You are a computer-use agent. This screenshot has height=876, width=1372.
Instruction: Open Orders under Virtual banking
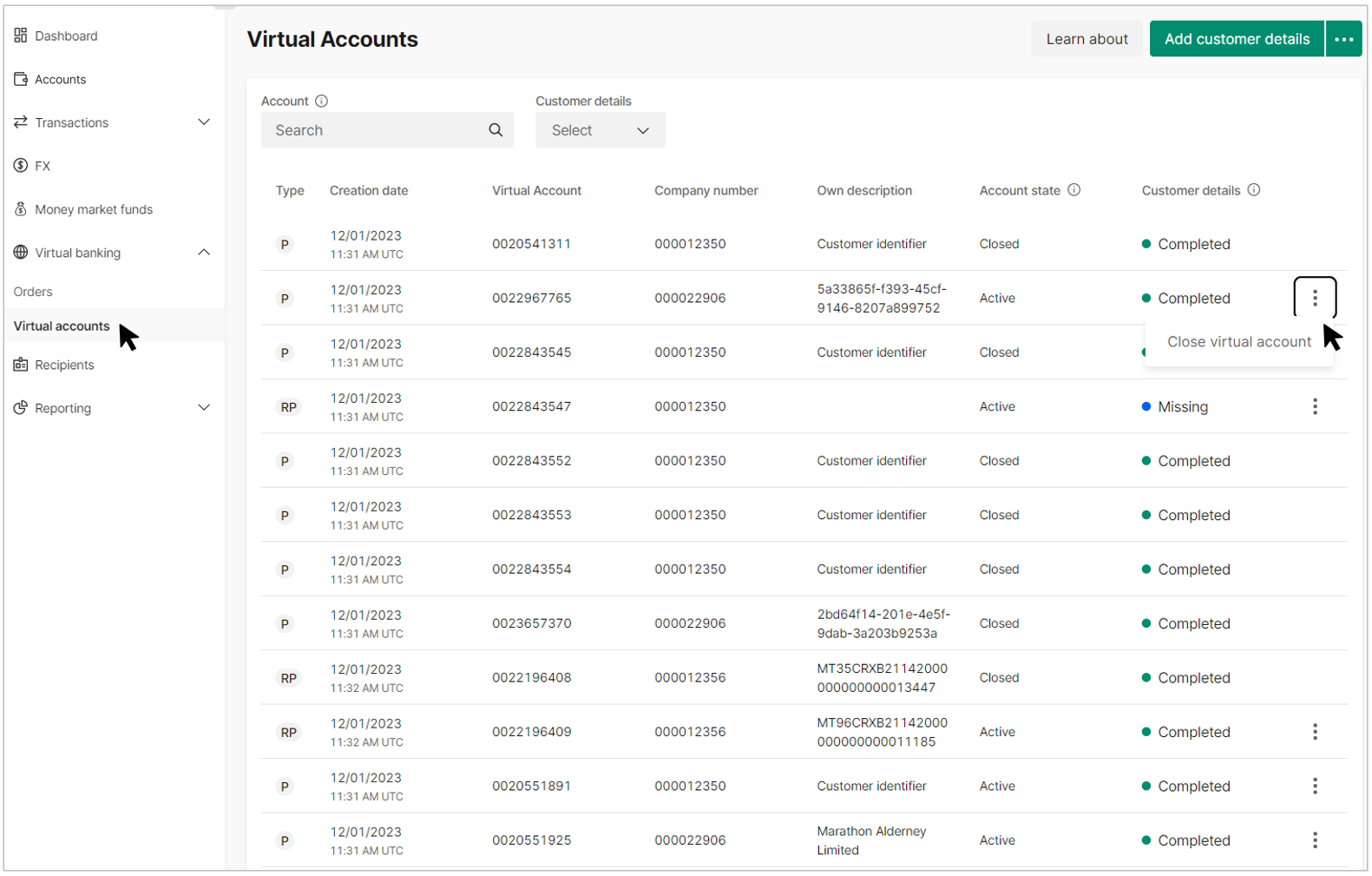click(x=33, y=292)
